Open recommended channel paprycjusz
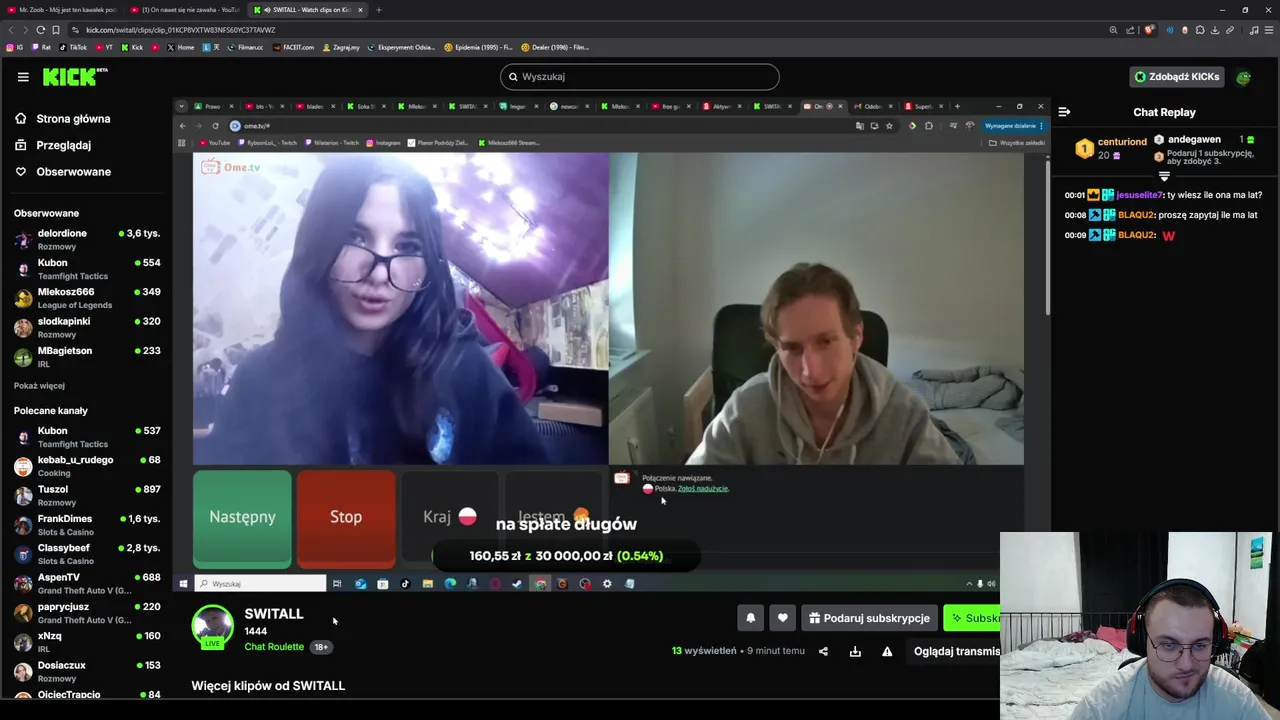This screenshot has height=720, width=1280. pyautogui.click(x=87, y=613)
